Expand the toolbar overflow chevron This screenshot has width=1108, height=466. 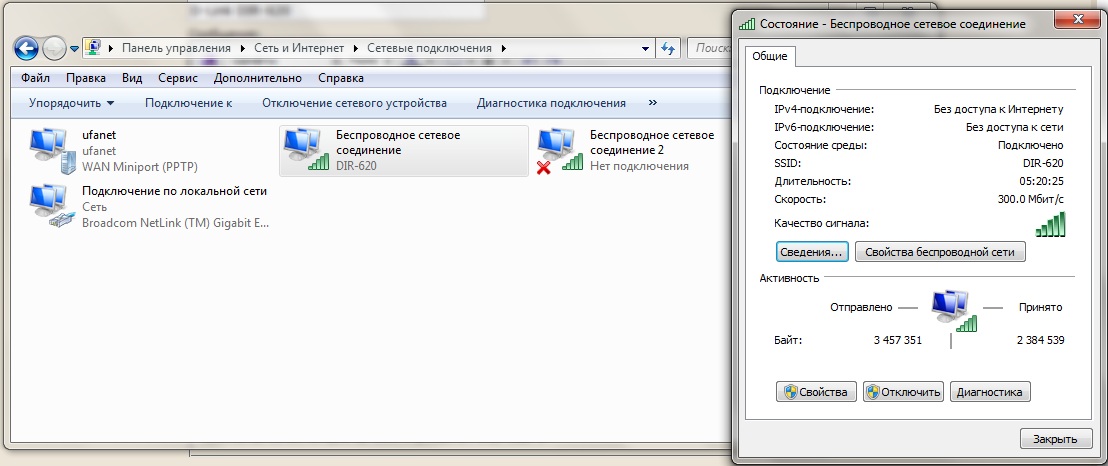(x=652, y=103)
